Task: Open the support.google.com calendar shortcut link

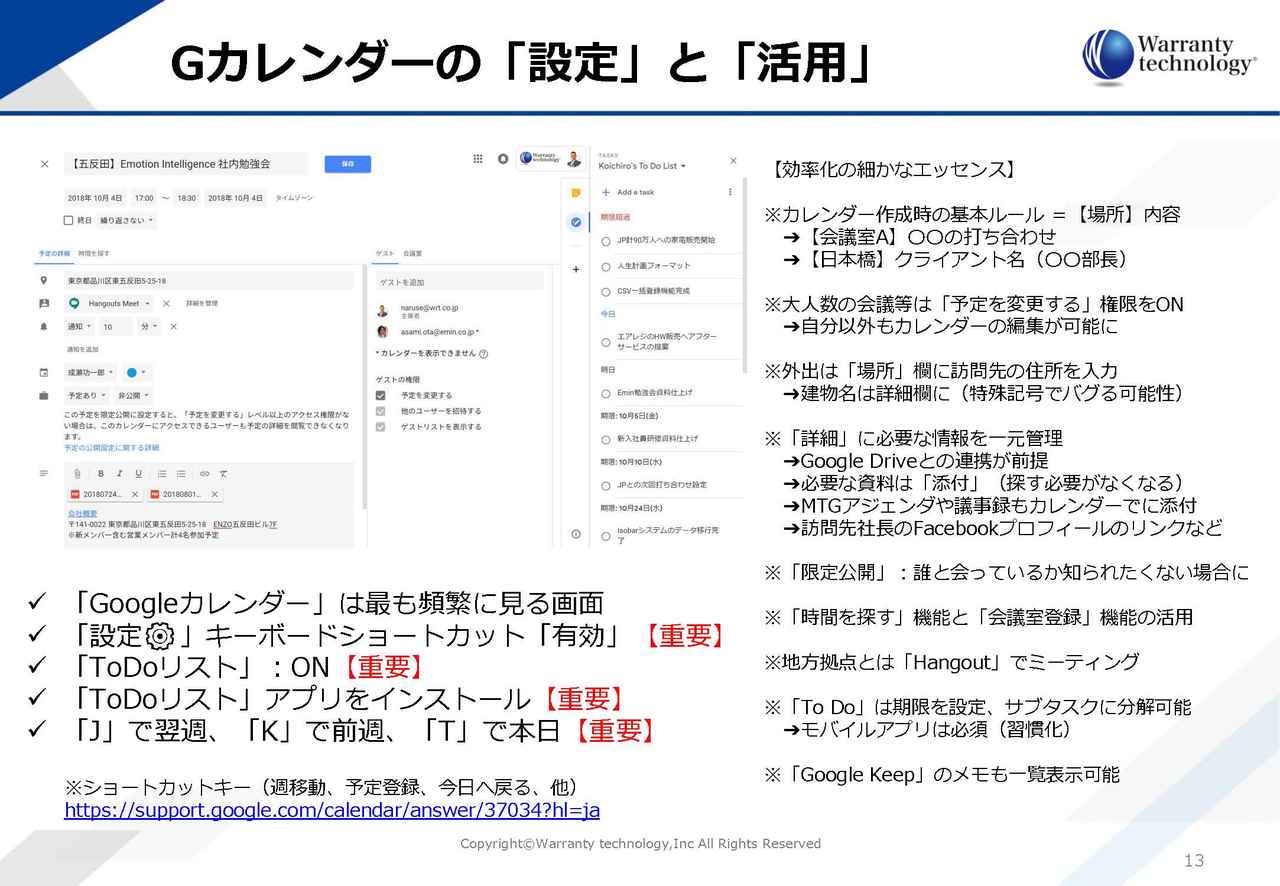Action: pos(332,810)
